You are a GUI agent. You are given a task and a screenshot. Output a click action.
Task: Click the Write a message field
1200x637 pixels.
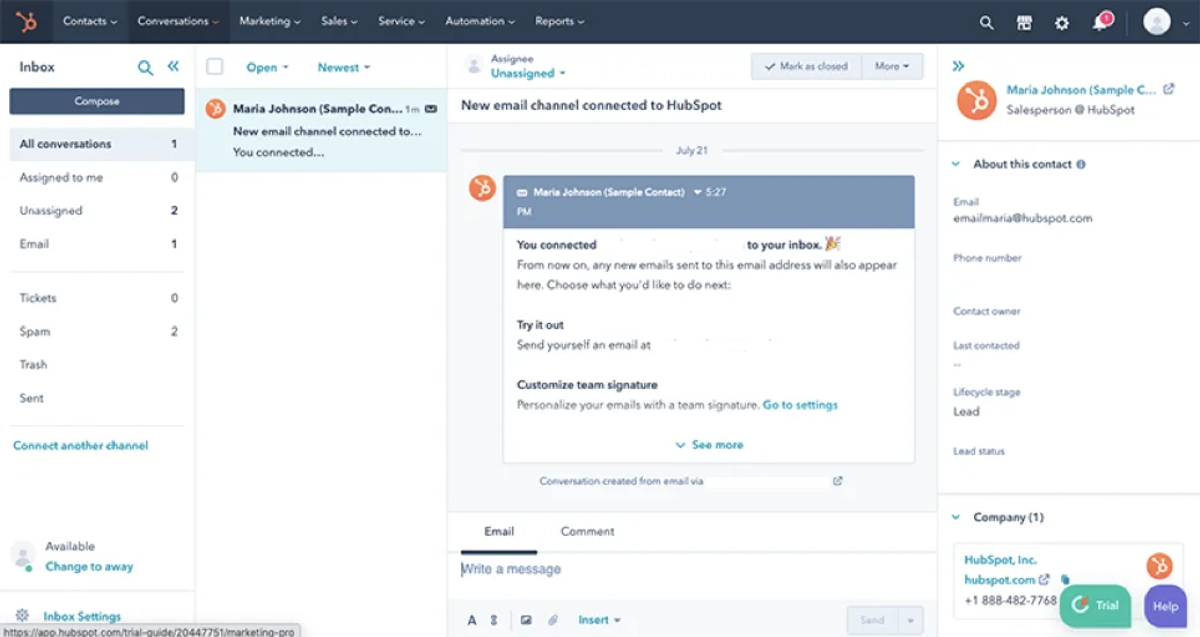pos(692,569)
